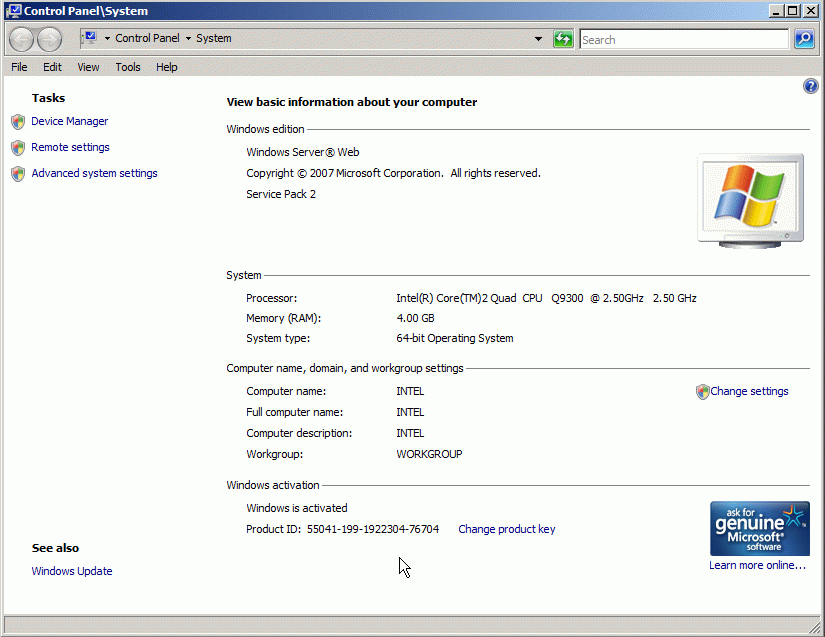Click the shield icon beside Device Manager

[18, 122]
